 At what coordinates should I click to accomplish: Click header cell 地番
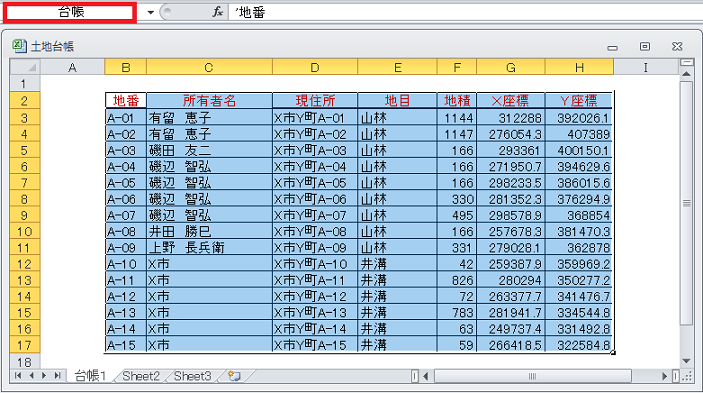pos(126,100)
